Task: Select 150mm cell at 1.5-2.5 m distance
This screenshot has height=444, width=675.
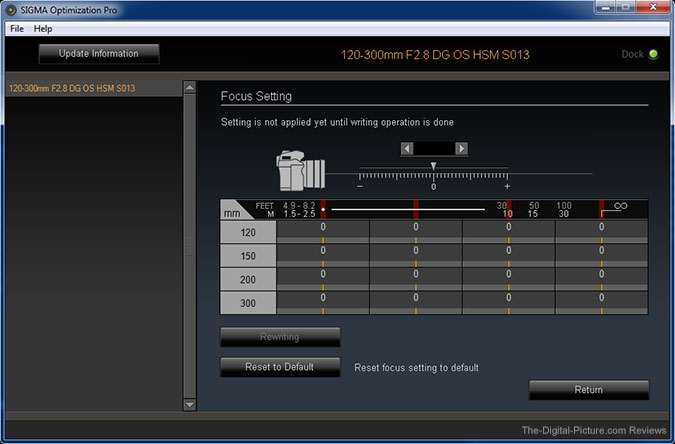Action: point(323,256)
